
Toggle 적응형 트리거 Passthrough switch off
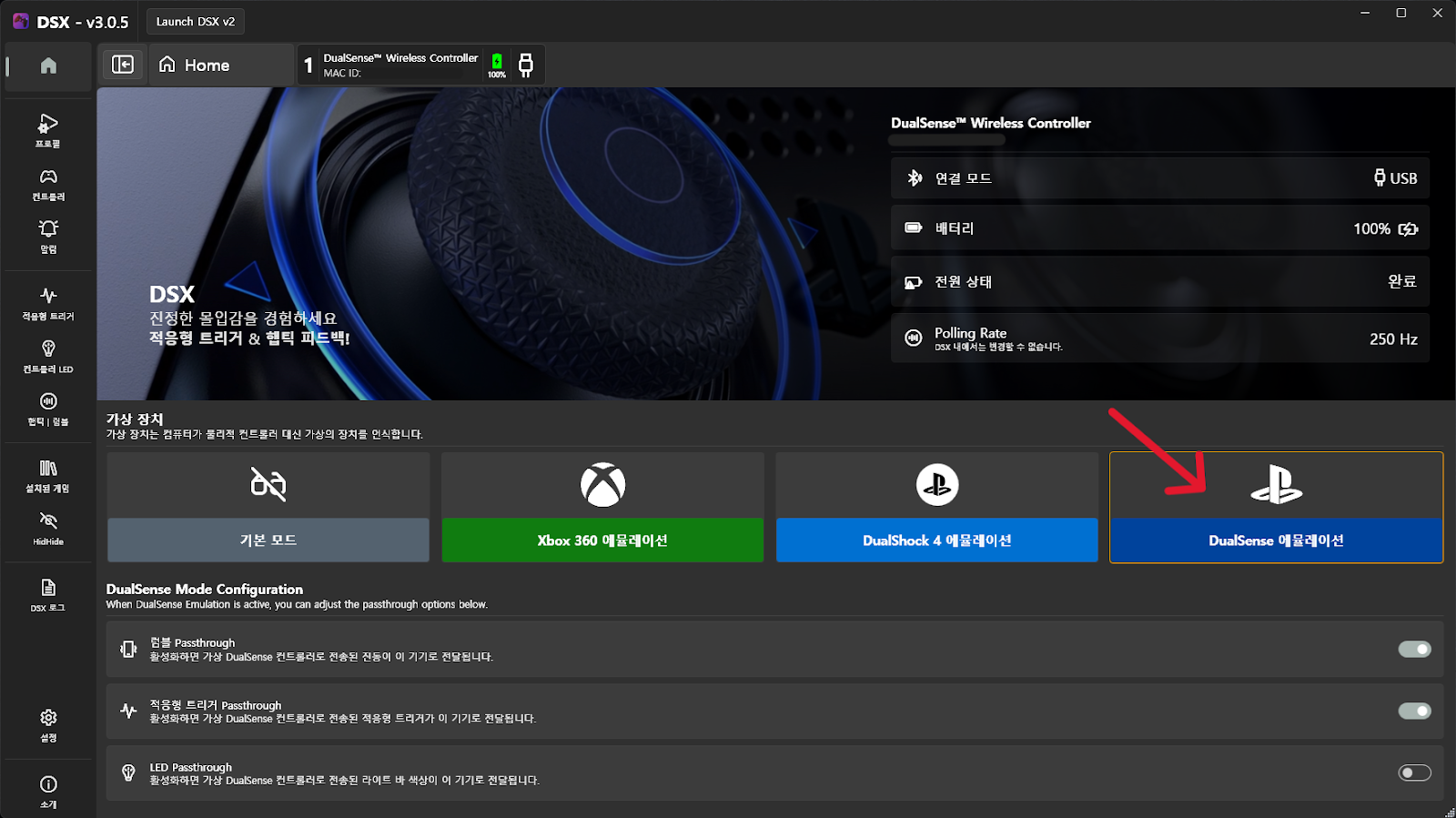(1414, 711)
